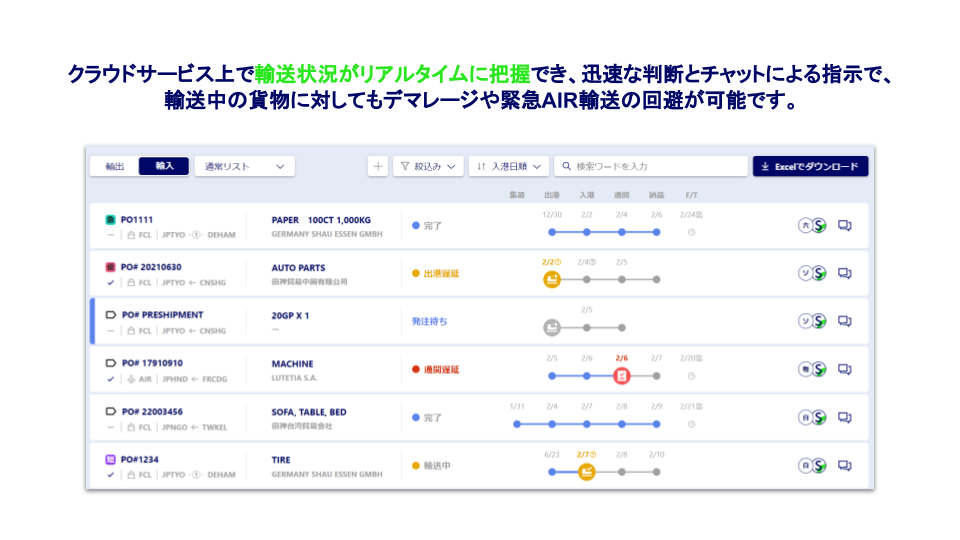Click the TIRE cargo name

coord(281,460)
